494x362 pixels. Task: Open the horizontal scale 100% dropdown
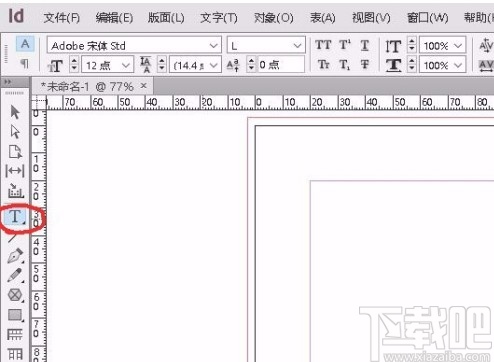(x=458, y=65)
